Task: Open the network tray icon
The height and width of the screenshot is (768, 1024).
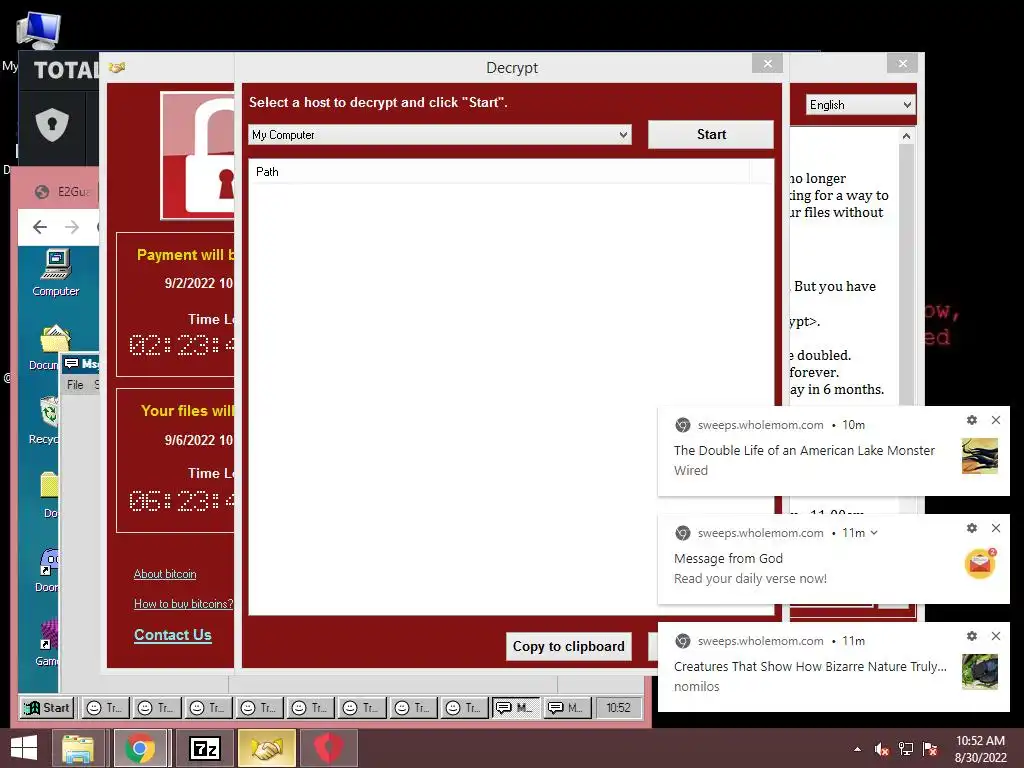Action: (906, 749)
